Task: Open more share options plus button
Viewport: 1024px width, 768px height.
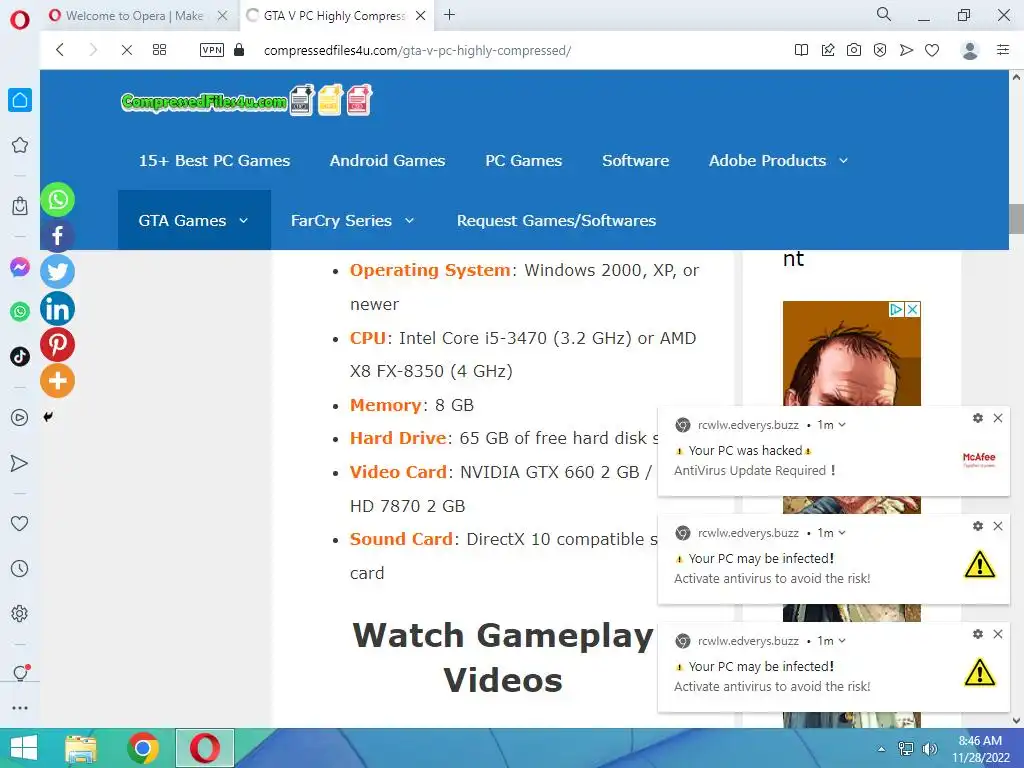Action: tap(57, 381)
